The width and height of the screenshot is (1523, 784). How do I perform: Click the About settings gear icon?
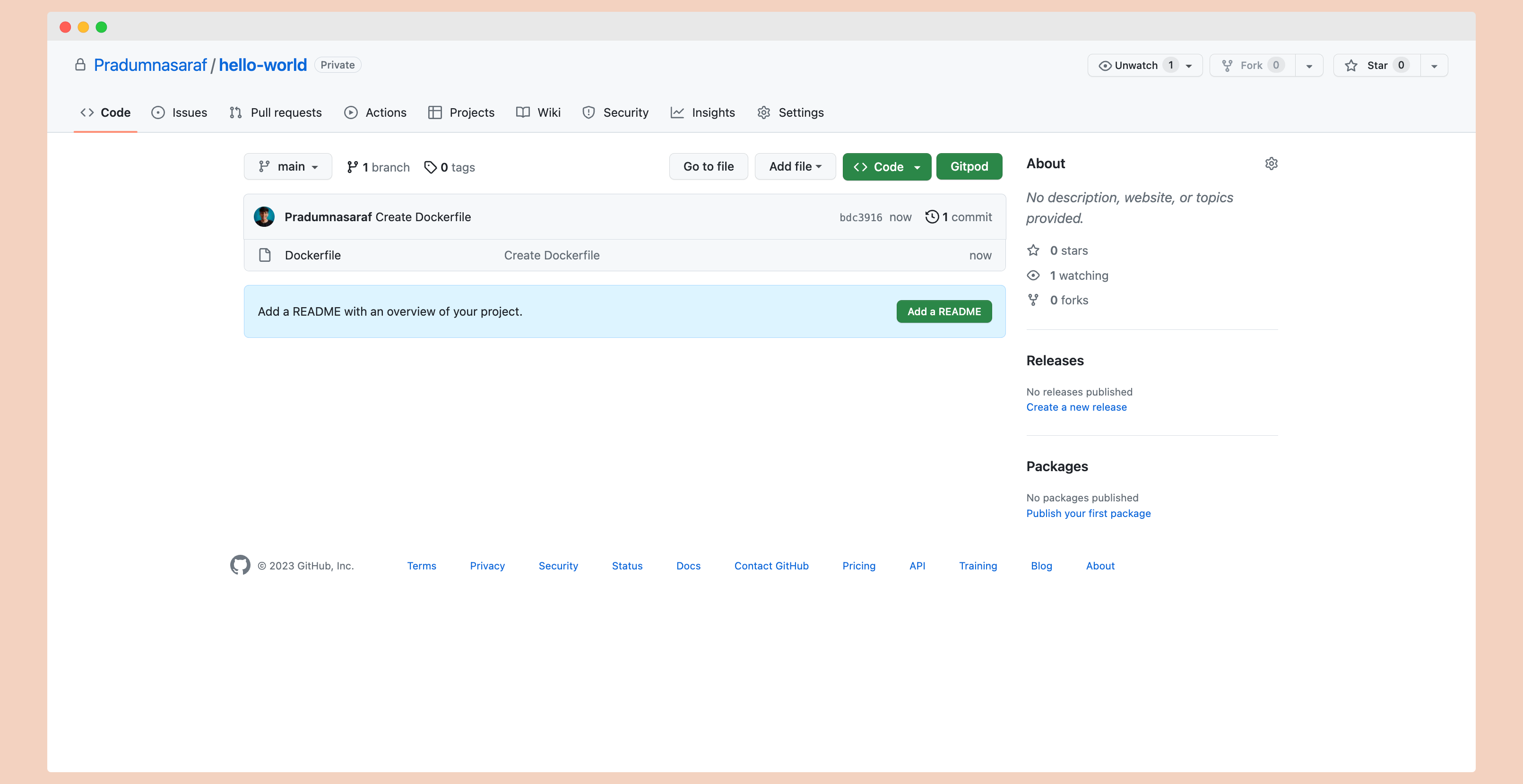click(x=1271, y=164)
